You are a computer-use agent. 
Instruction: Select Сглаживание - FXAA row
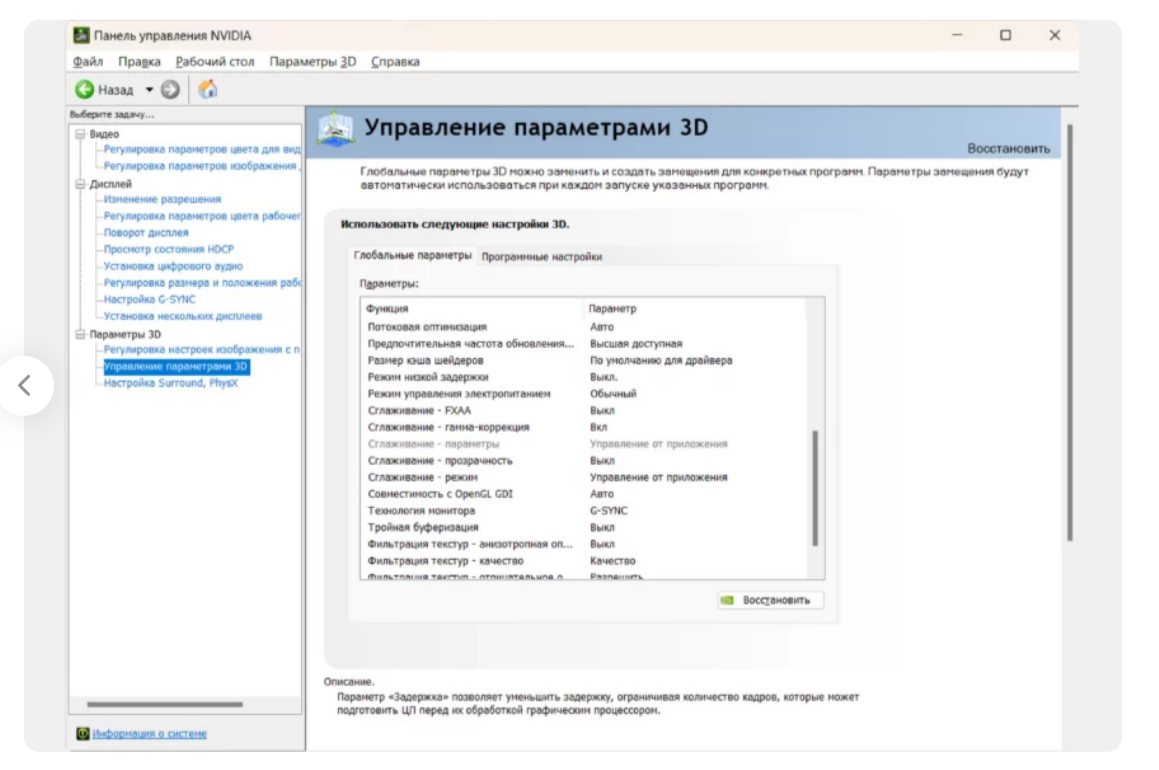(x=585, y=410)
